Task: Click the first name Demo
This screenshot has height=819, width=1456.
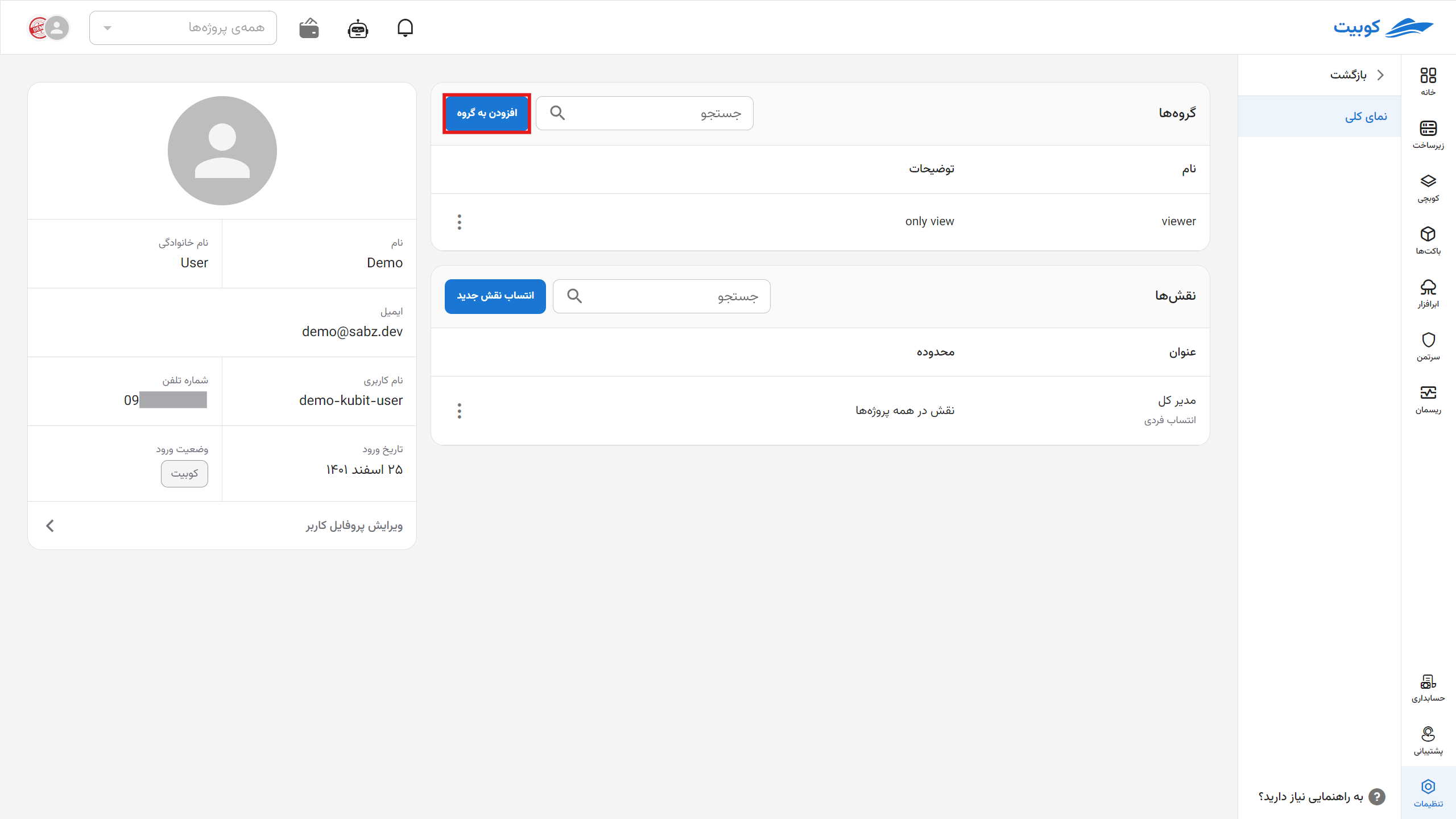Action: click(x=384, y=263)
